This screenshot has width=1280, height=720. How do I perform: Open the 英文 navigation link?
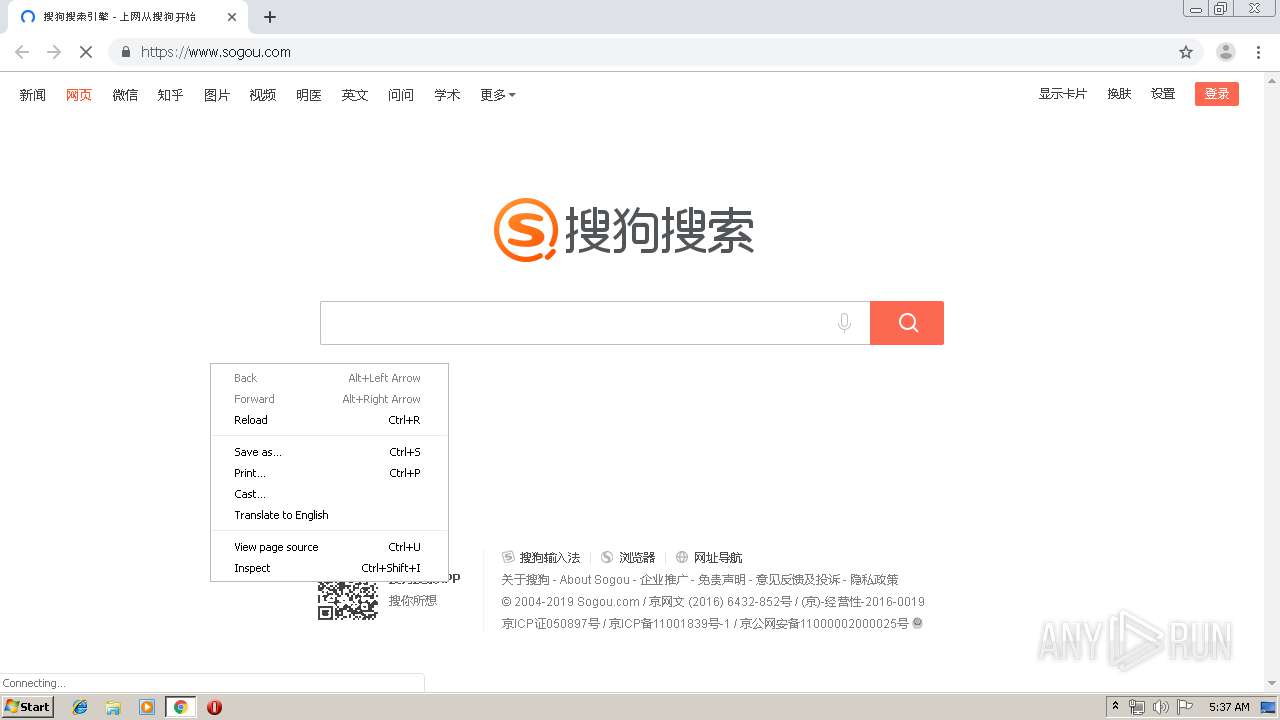[355, 95]
